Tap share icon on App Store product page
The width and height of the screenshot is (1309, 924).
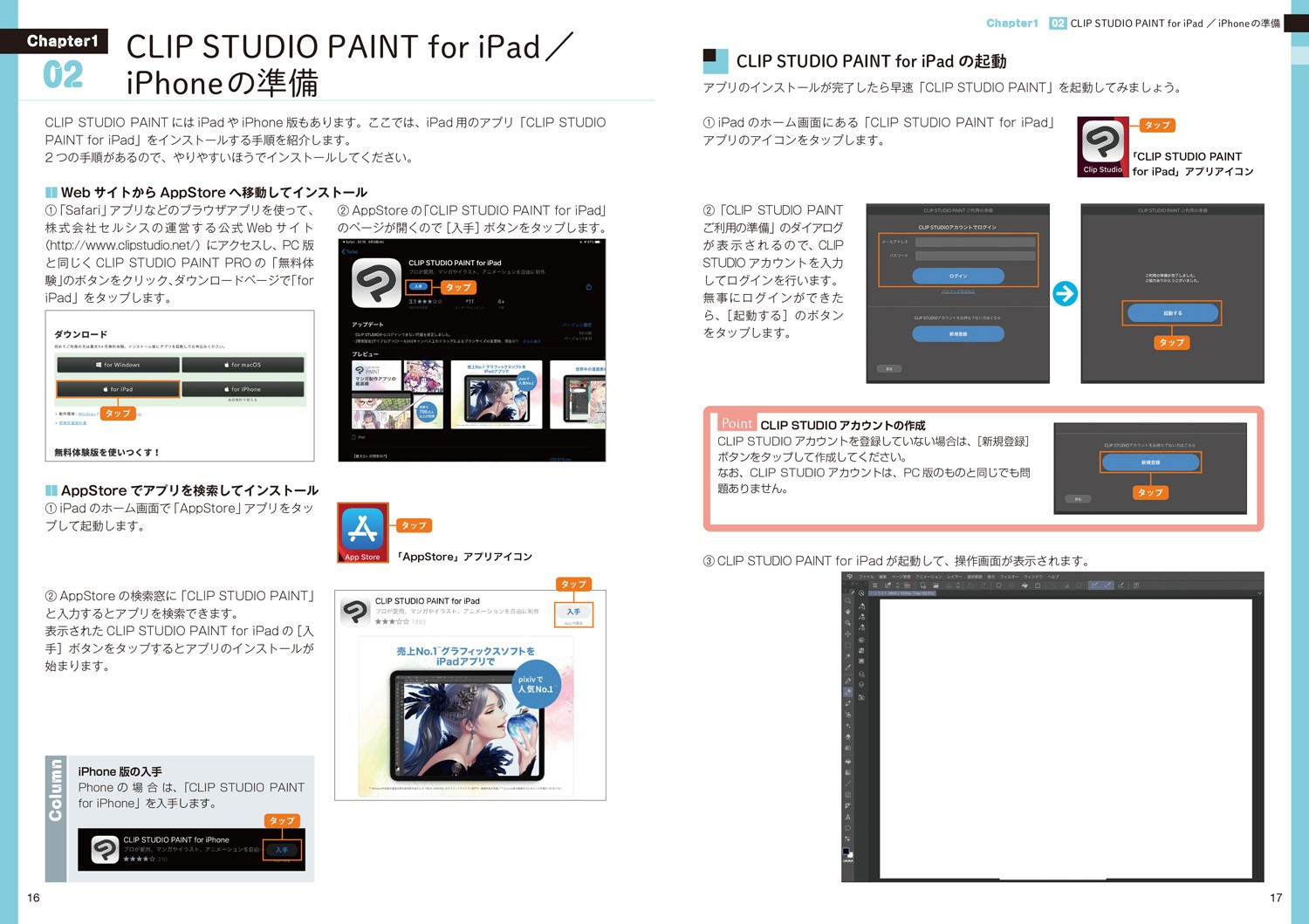[x=589, y=286]
